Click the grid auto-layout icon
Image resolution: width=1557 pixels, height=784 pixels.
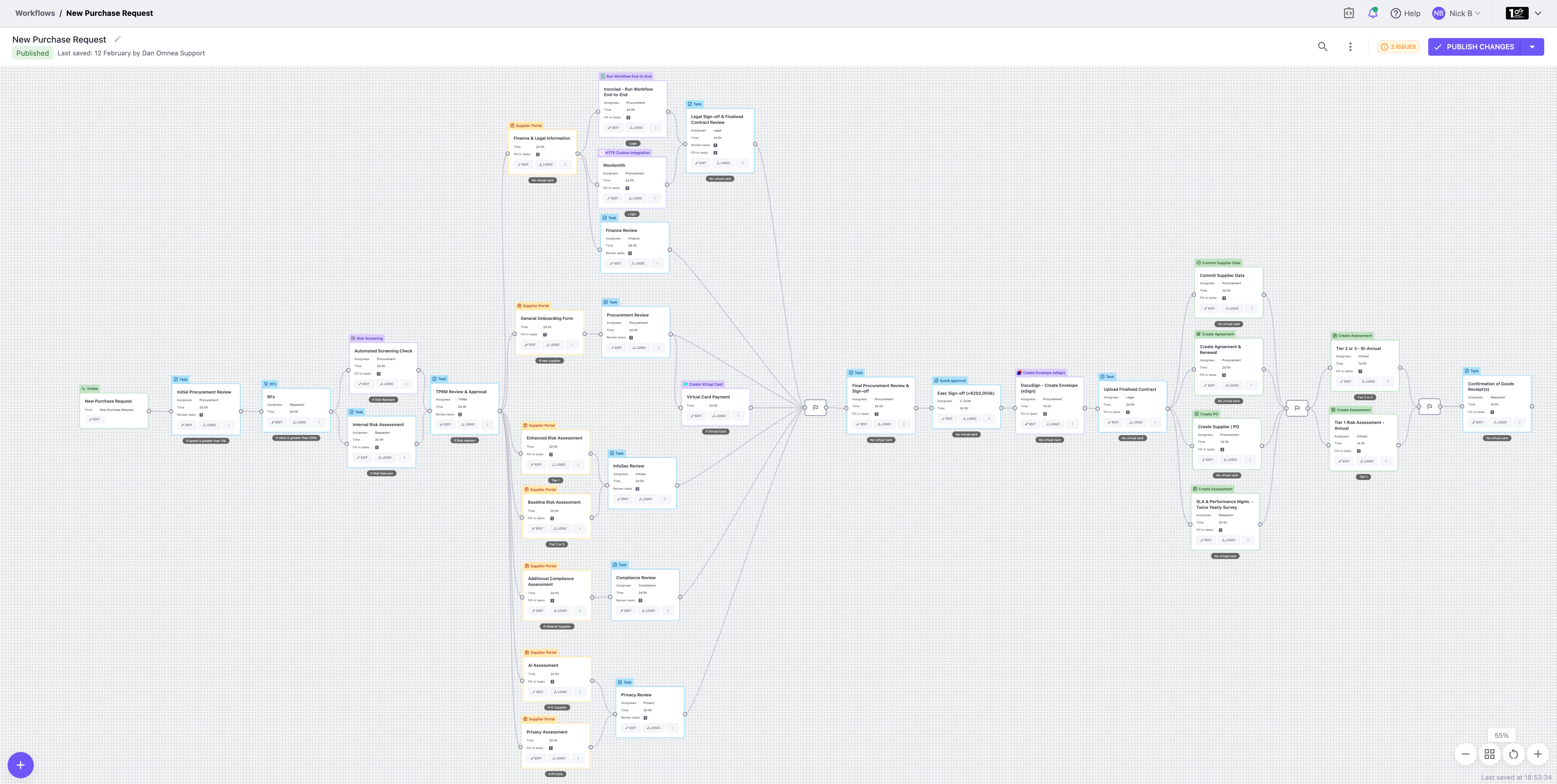(1489, 754)
